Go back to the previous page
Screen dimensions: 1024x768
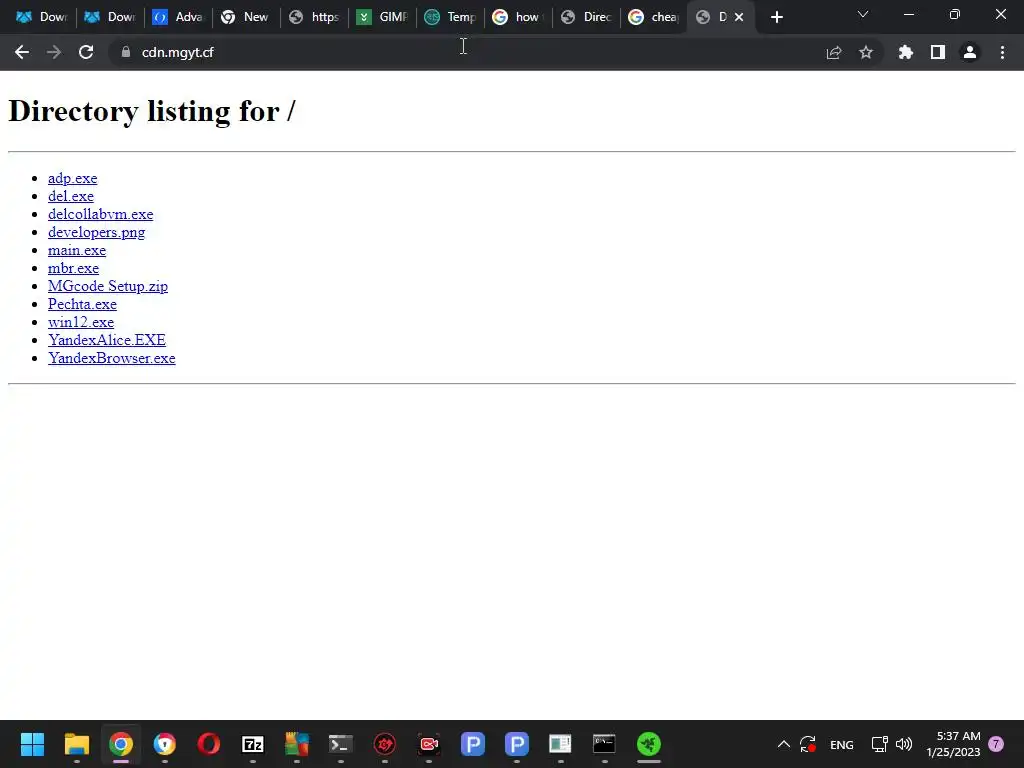[22, 52]
